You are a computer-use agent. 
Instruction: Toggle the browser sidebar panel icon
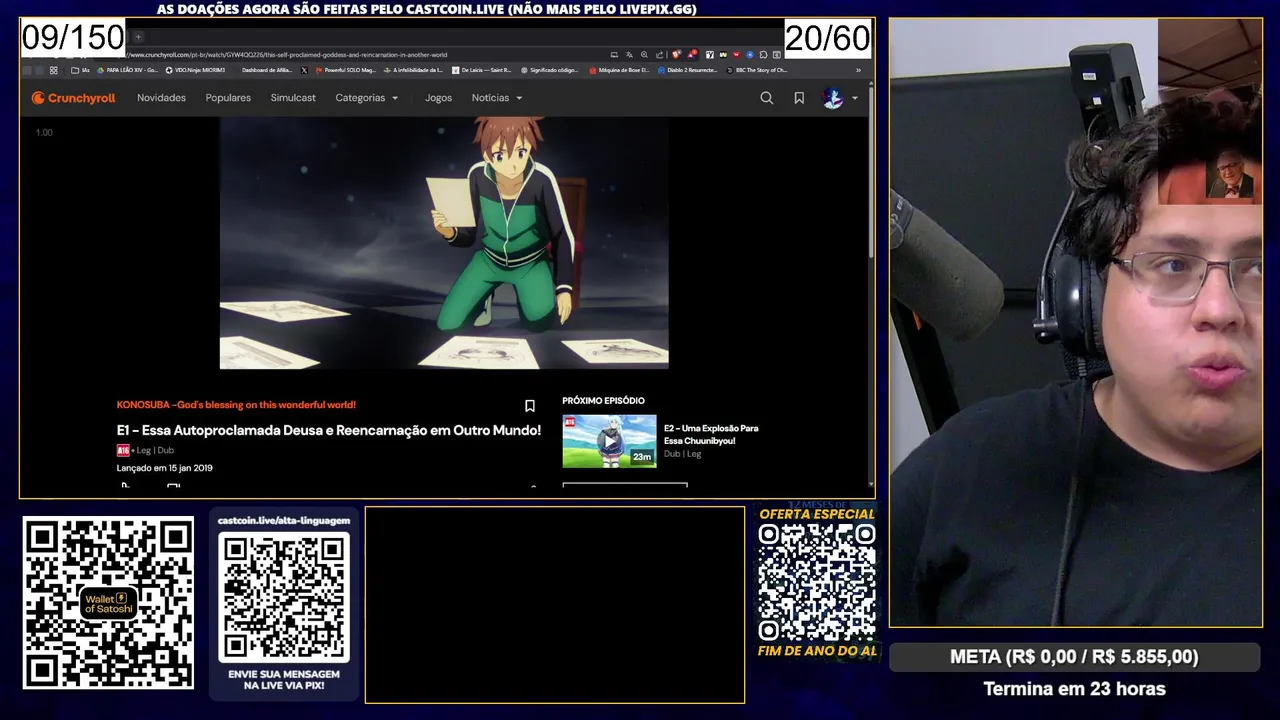pos(777,55)
